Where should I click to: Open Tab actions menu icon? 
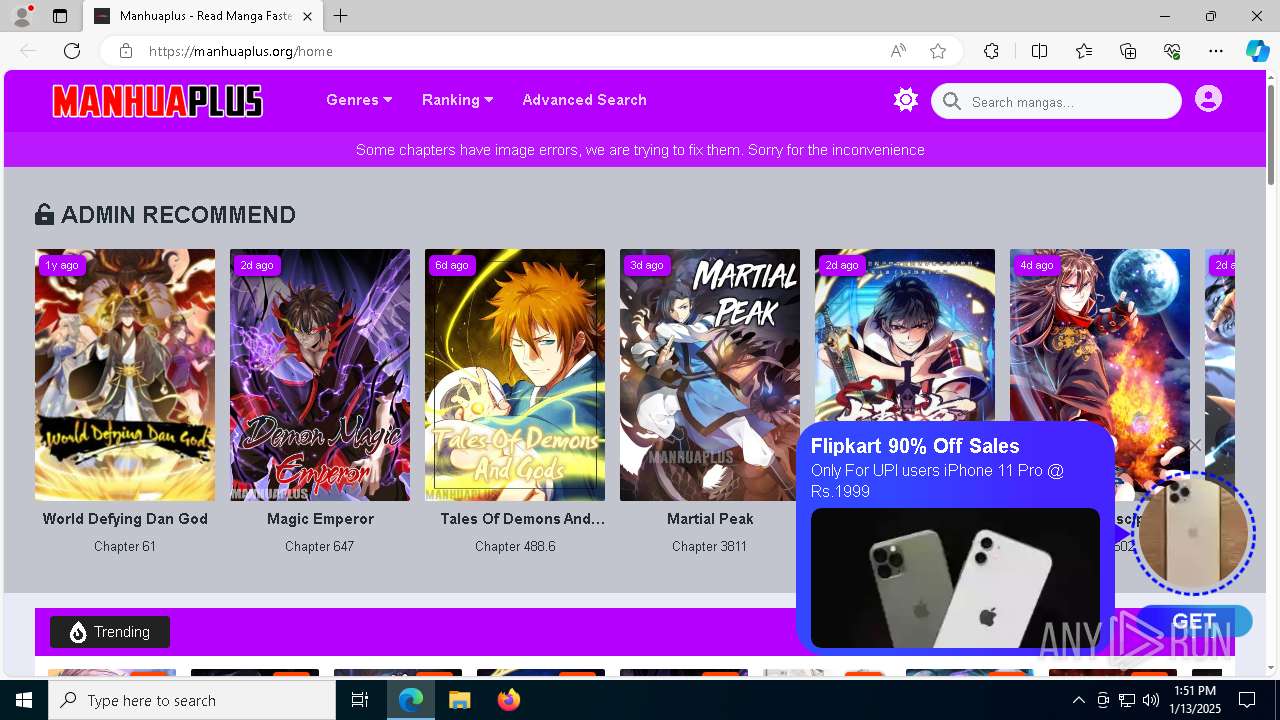point(60,16)
